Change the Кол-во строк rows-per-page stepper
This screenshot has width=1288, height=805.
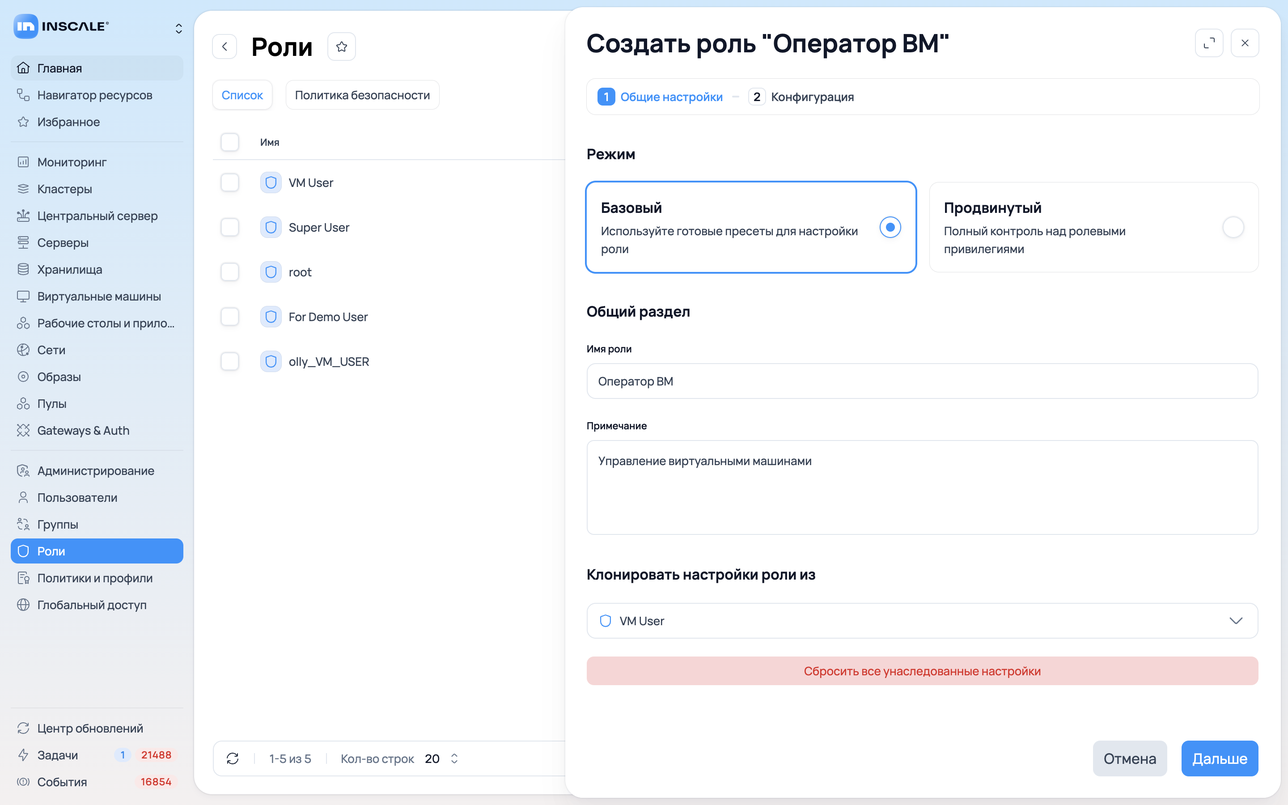point(454,759)
